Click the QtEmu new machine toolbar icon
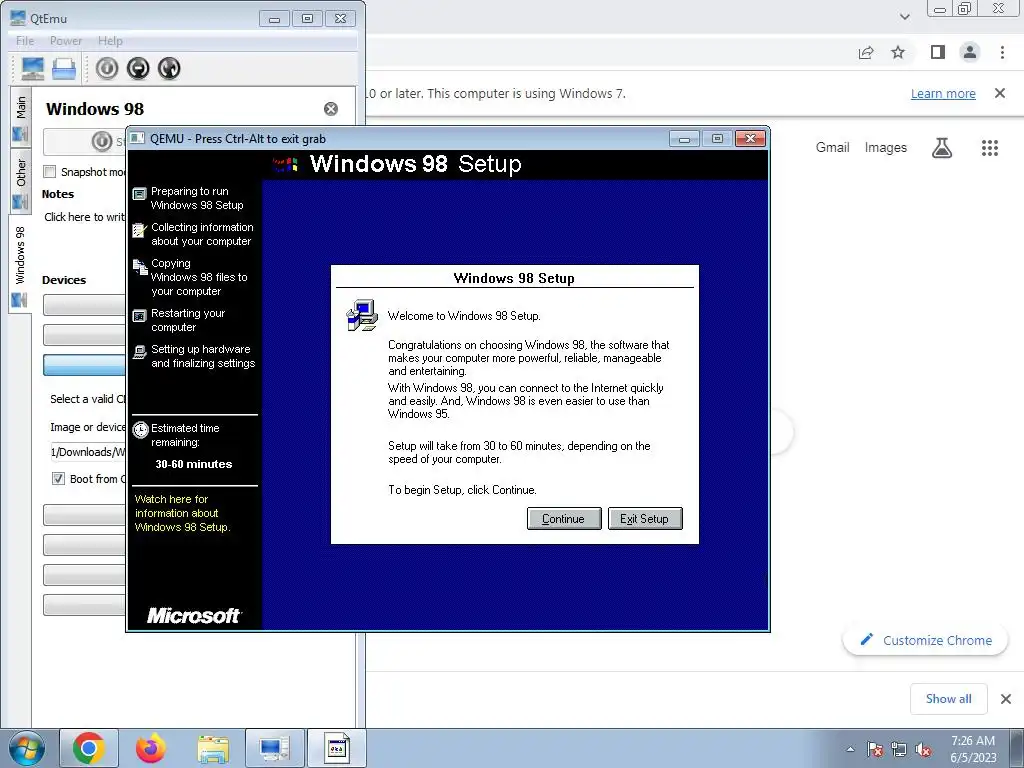 (33, 68)
